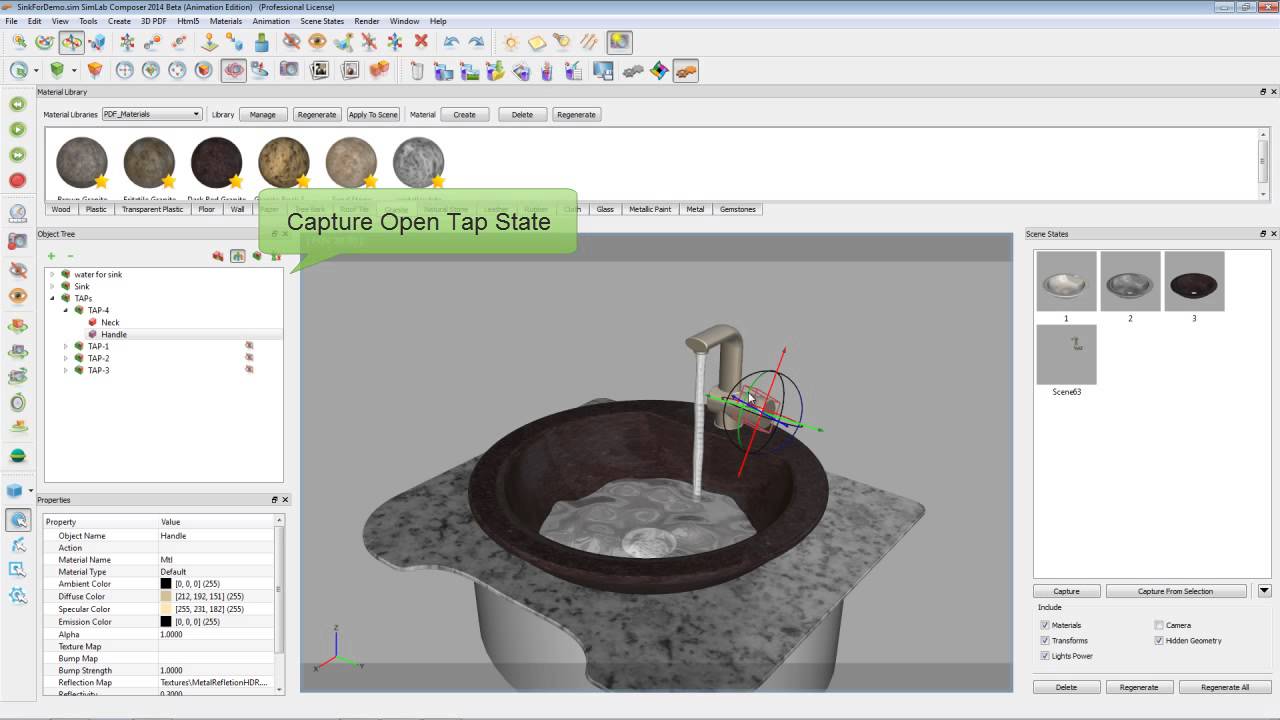Click the light bulb icon in top toolbar

click(x=562, y=42)
